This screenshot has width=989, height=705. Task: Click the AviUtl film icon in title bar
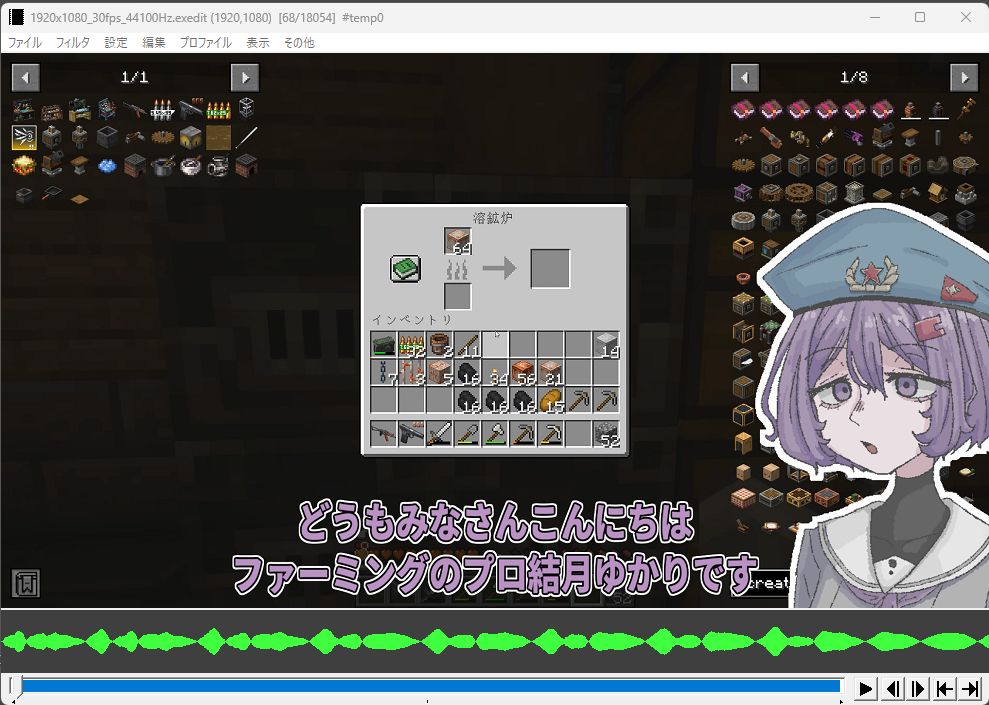pos(16,18)
